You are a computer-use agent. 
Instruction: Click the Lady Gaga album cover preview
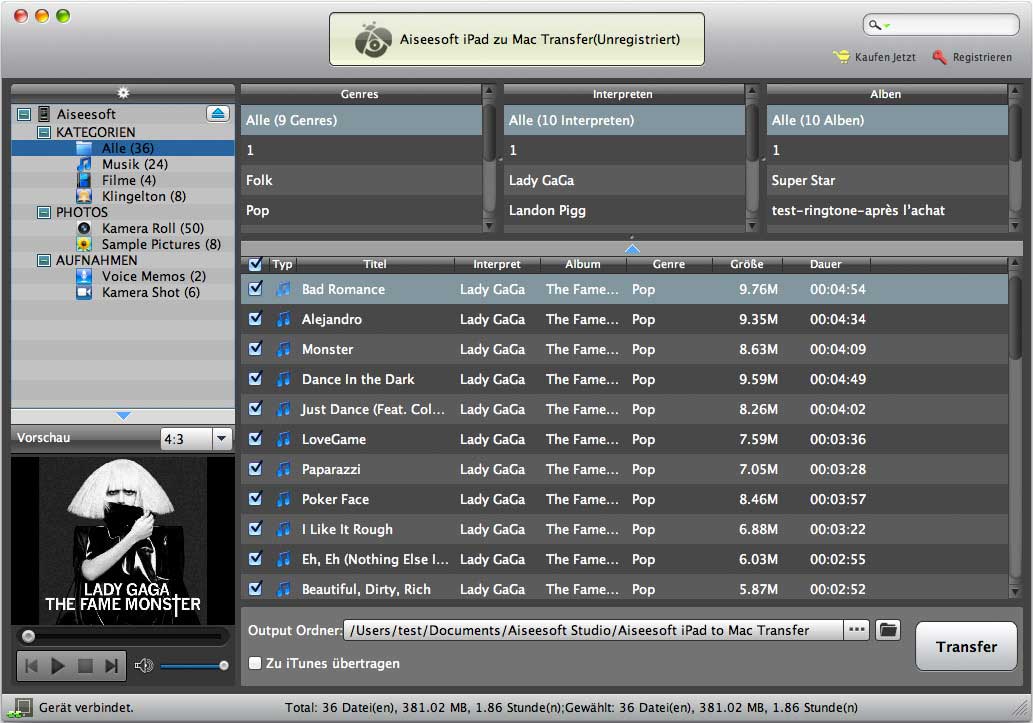pyautogui.click(x=123, y=540)
